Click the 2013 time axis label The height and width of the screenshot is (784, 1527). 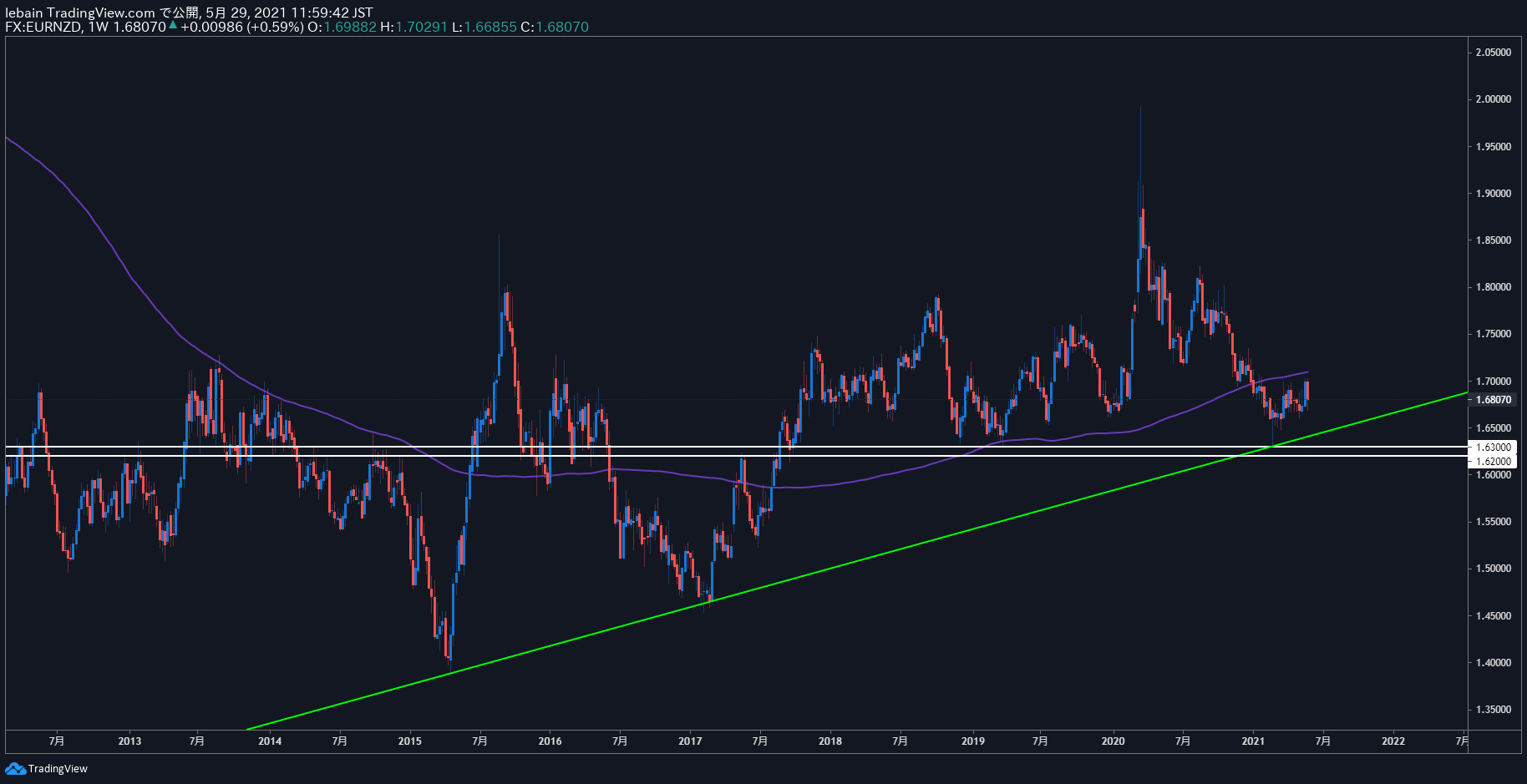129,741
